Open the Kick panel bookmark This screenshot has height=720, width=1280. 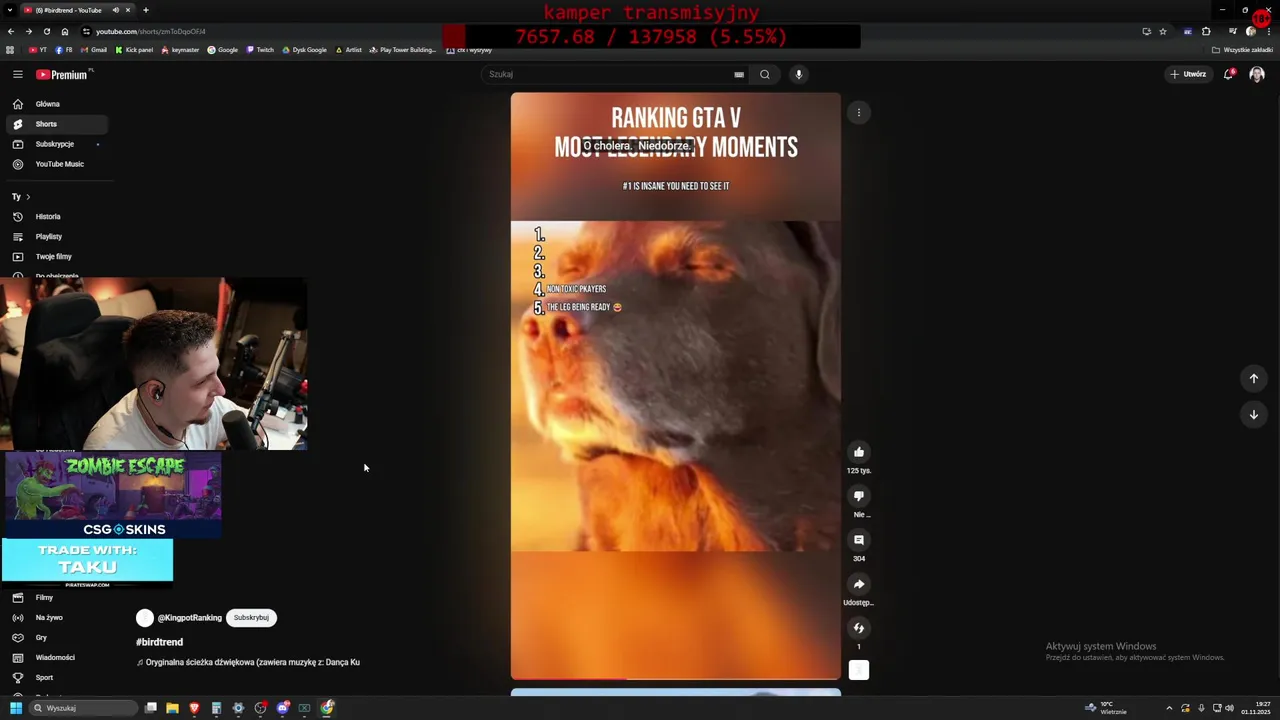tap(134, 50)
